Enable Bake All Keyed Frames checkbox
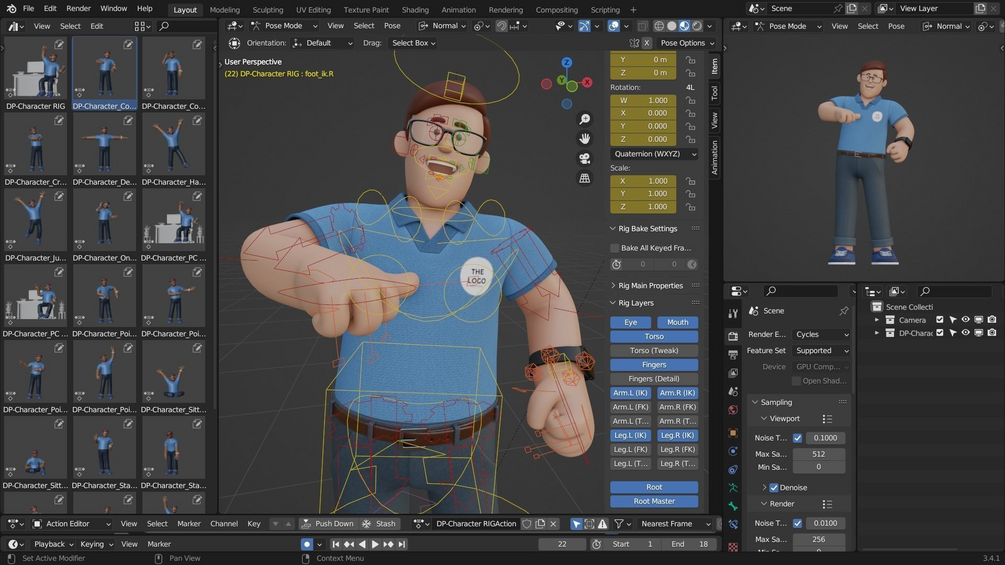Image resolution: width=1005 pixels, height=565 pixels. (x=614, y=248)
